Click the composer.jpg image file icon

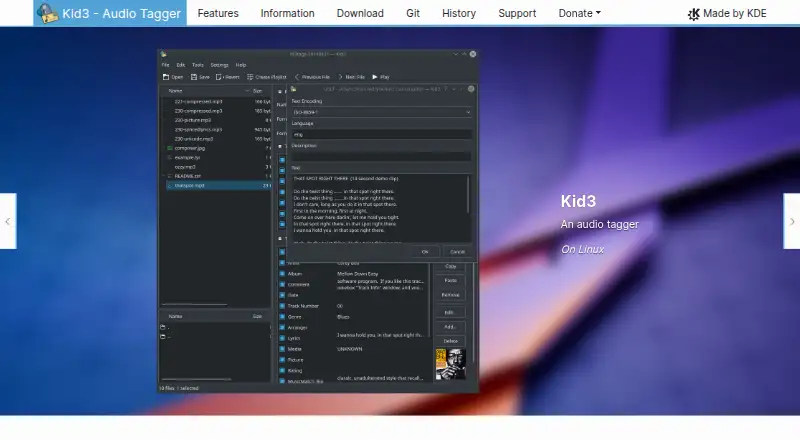pyautogui.click(x=170, y=148)
